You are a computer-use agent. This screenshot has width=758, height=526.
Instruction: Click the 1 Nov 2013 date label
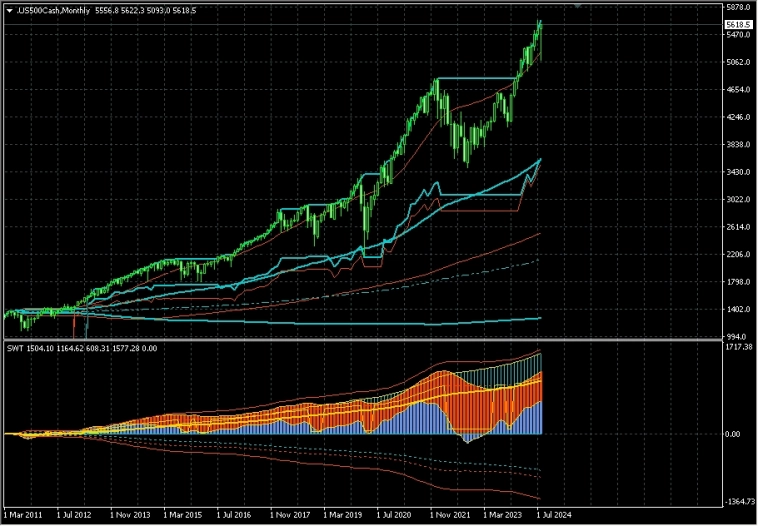pyautogui.click(x=131, y=516)
